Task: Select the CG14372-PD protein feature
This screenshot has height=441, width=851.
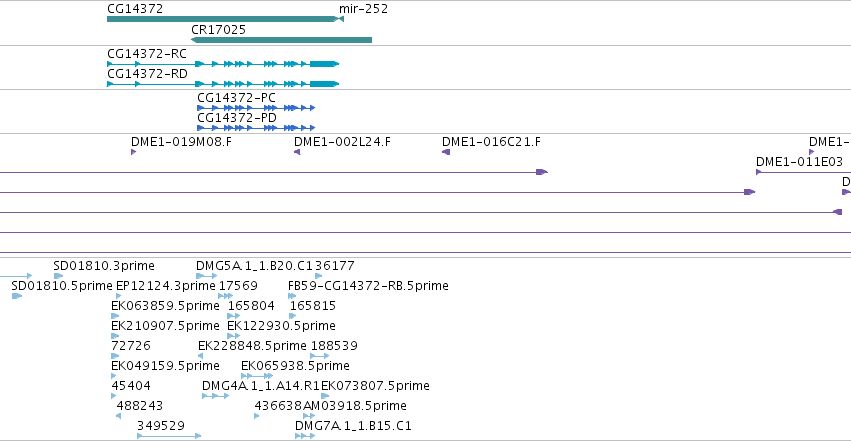Action: click(x=256, y=128)
